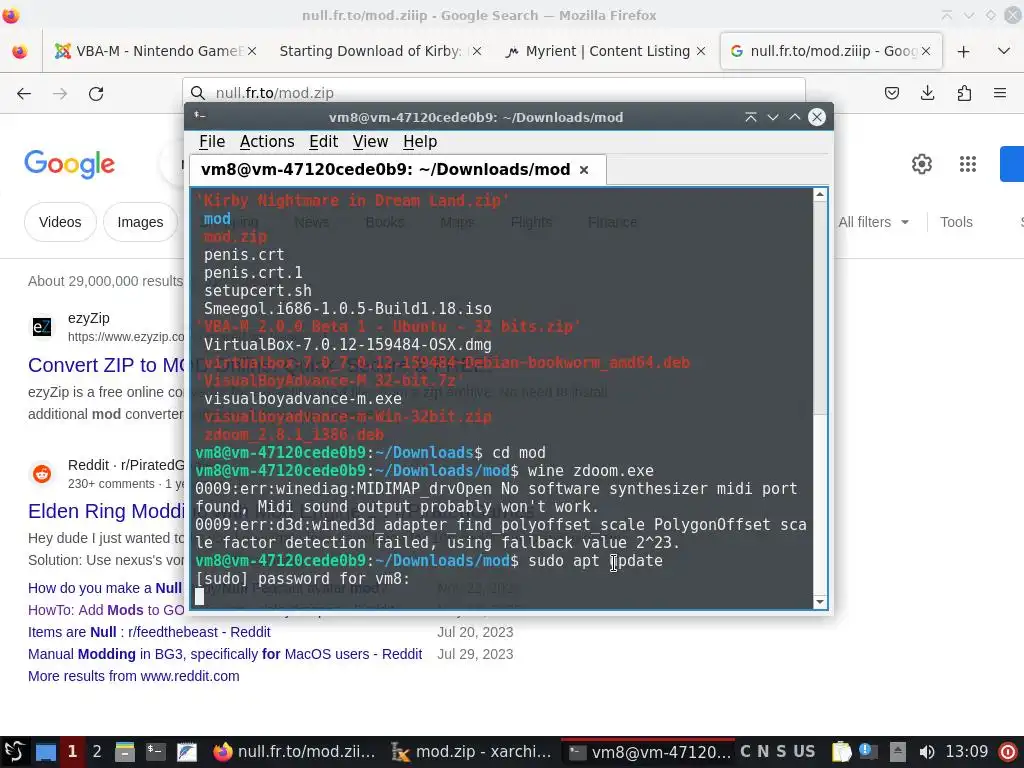1024x768 pixels.
Task: Open the Google search Tools
Action: pos(956,222)
